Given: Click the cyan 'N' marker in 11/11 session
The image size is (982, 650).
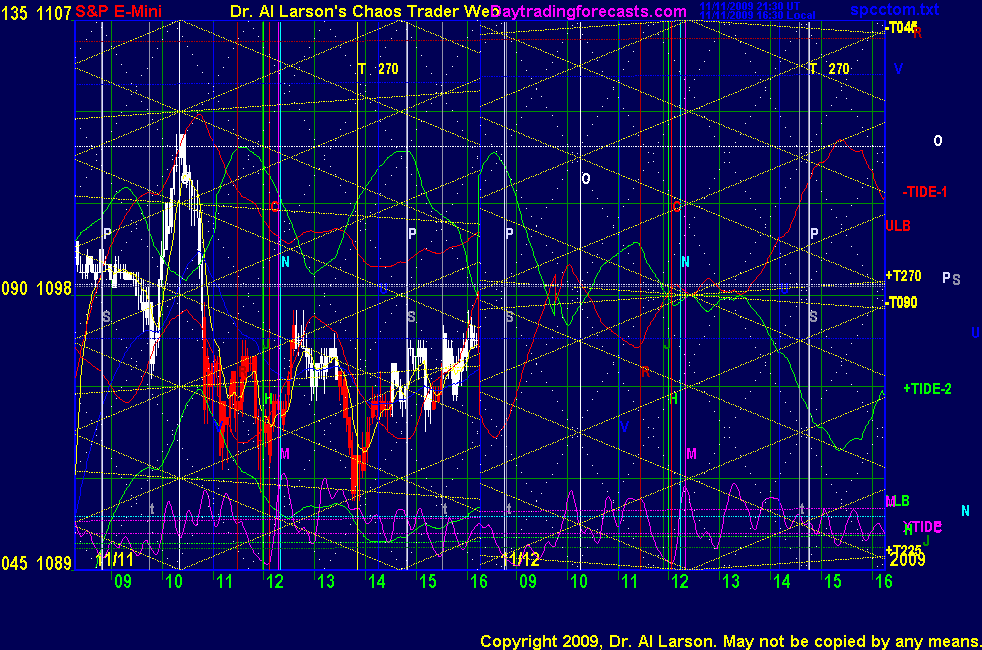Looking at the screenshot, I should click(286, 262).
